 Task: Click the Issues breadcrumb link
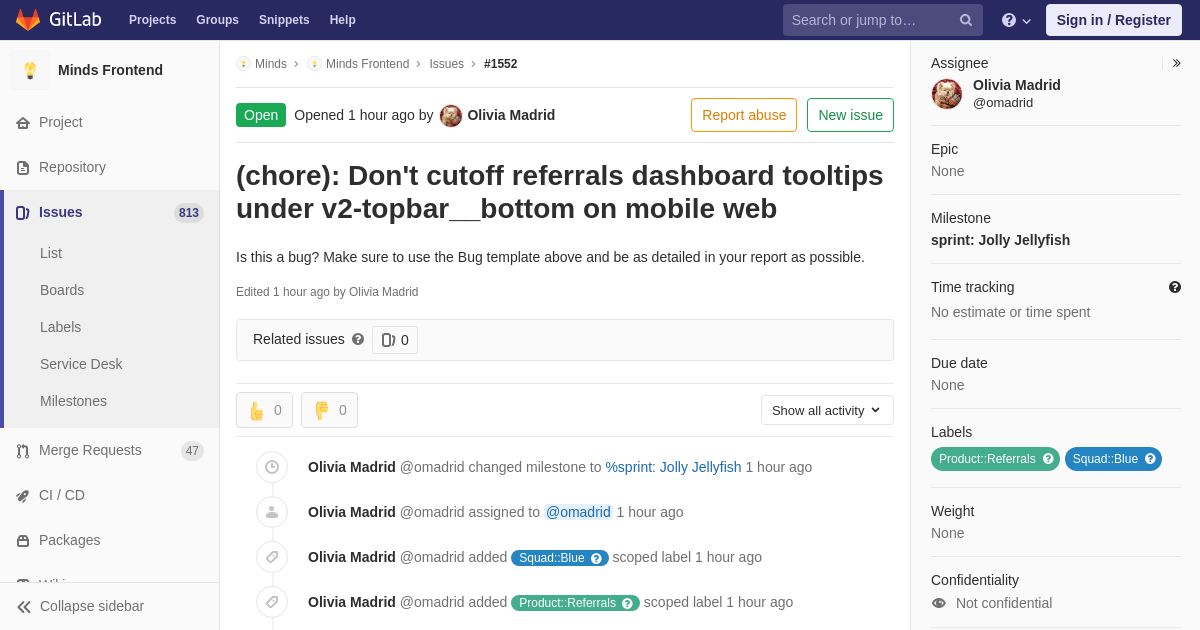[446, 64]
